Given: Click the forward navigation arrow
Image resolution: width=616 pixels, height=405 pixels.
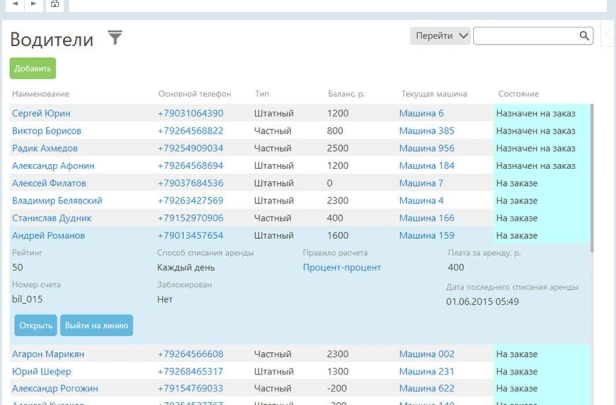Looking at the screenshot, I should pyautogui.click(x=34, y=4).
